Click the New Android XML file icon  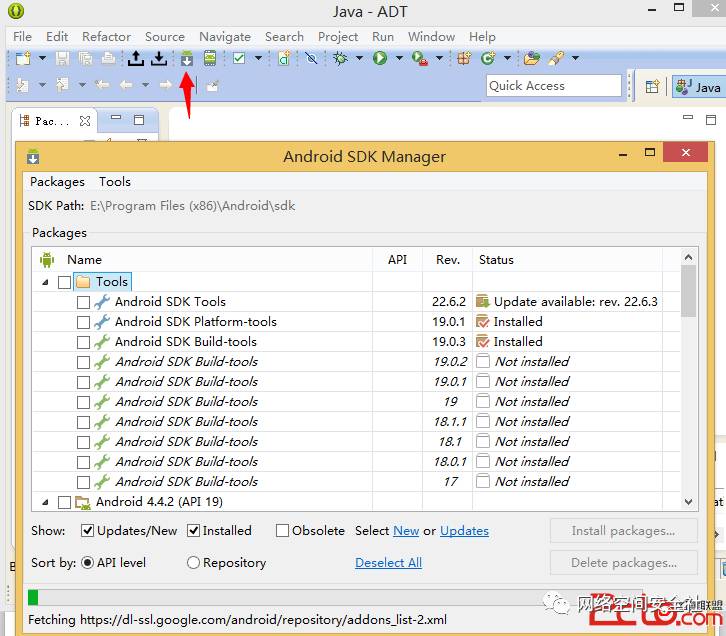tap(284, 58)
